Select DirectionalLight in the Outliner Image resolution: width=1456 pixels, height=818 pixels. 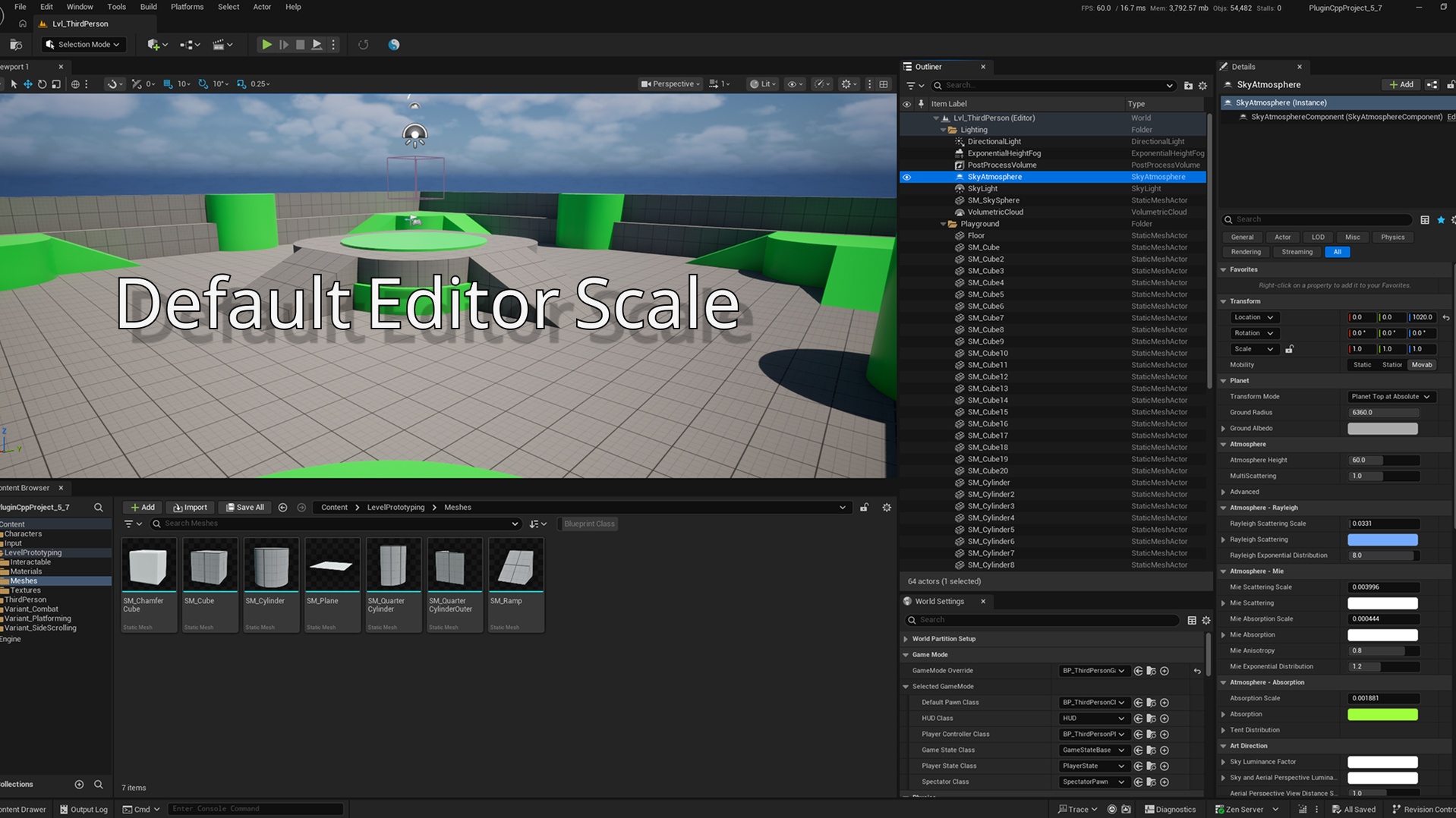point(994,142)
